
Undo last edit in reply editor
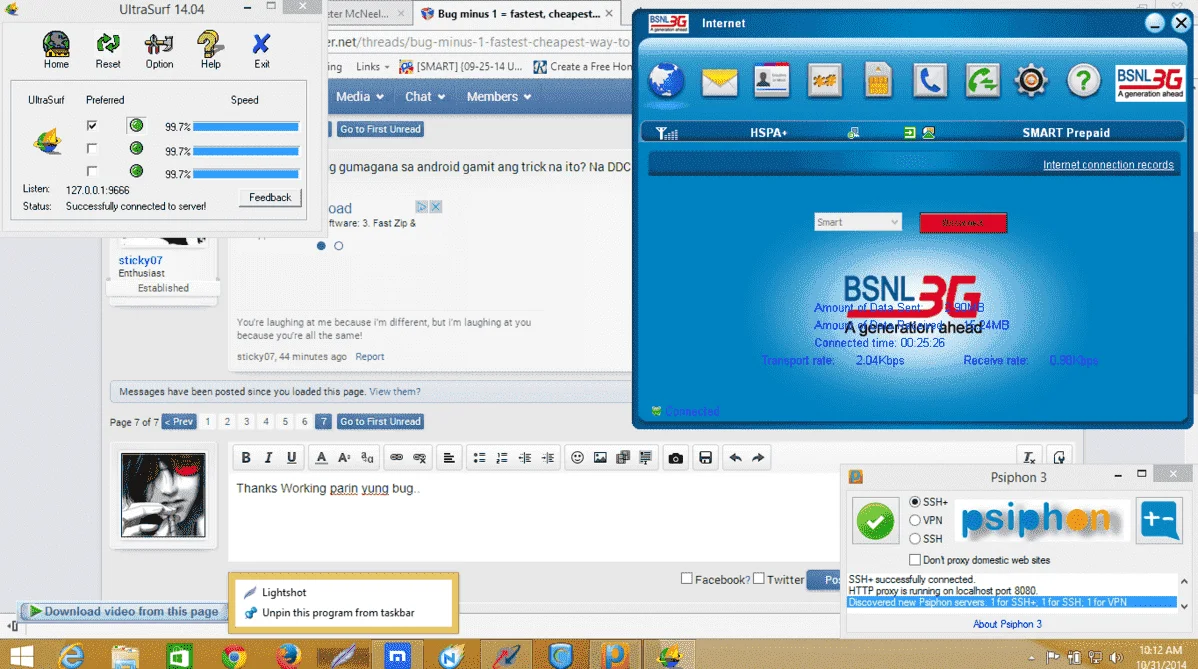735,457
